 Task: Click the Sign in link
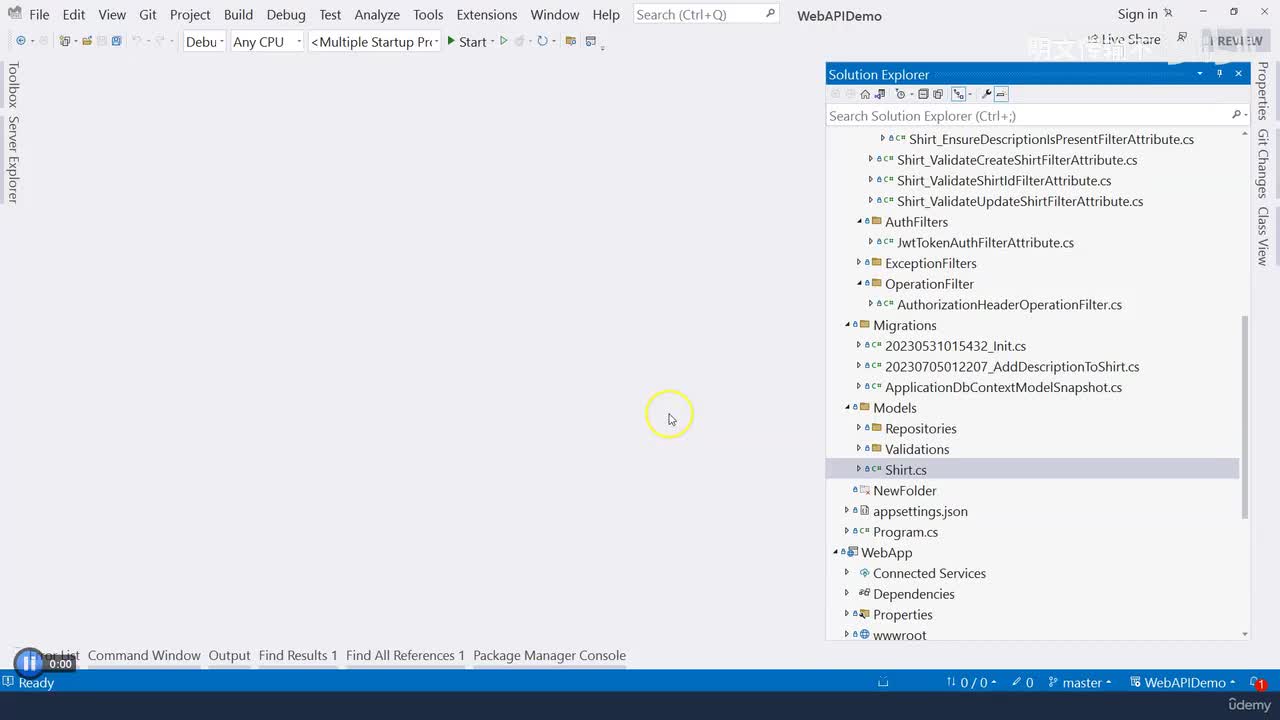click(x=1137, y=14)
